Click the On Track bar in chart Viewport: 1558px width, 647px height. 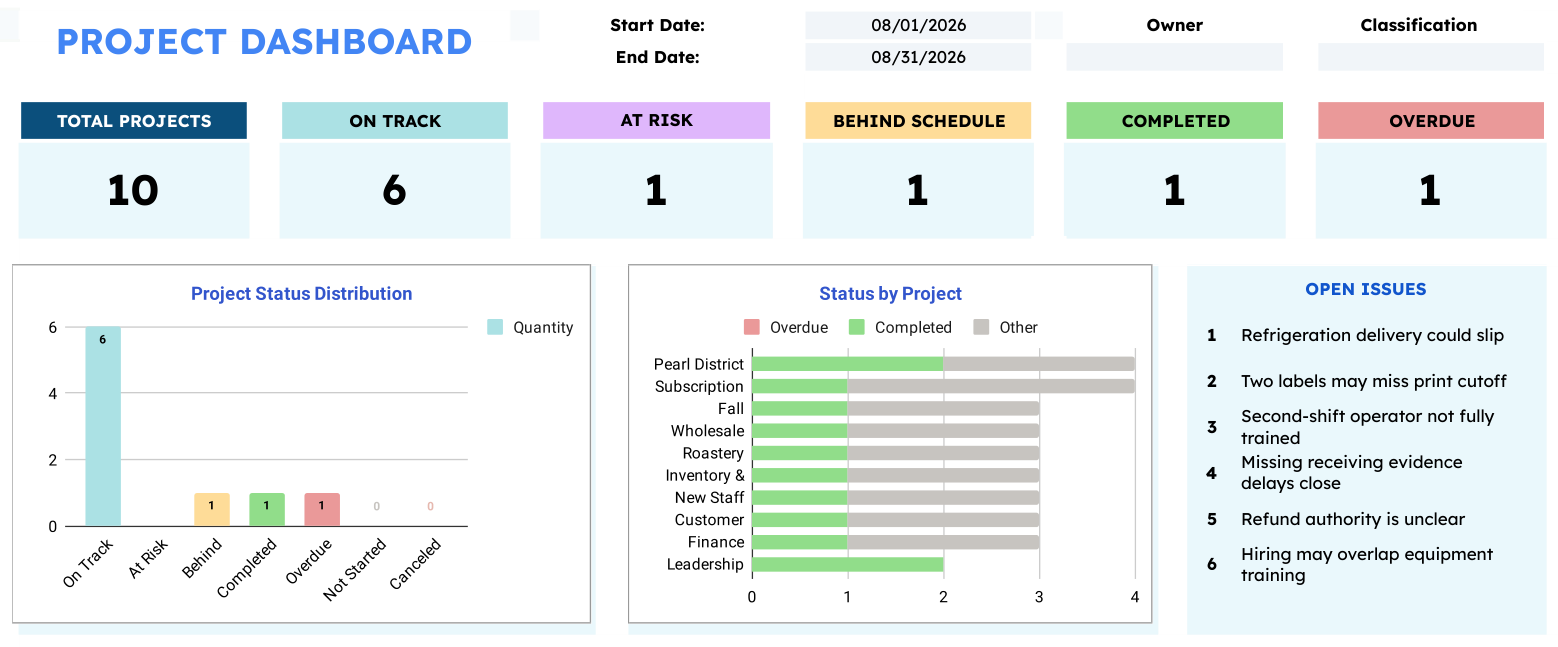pos(103,426)
